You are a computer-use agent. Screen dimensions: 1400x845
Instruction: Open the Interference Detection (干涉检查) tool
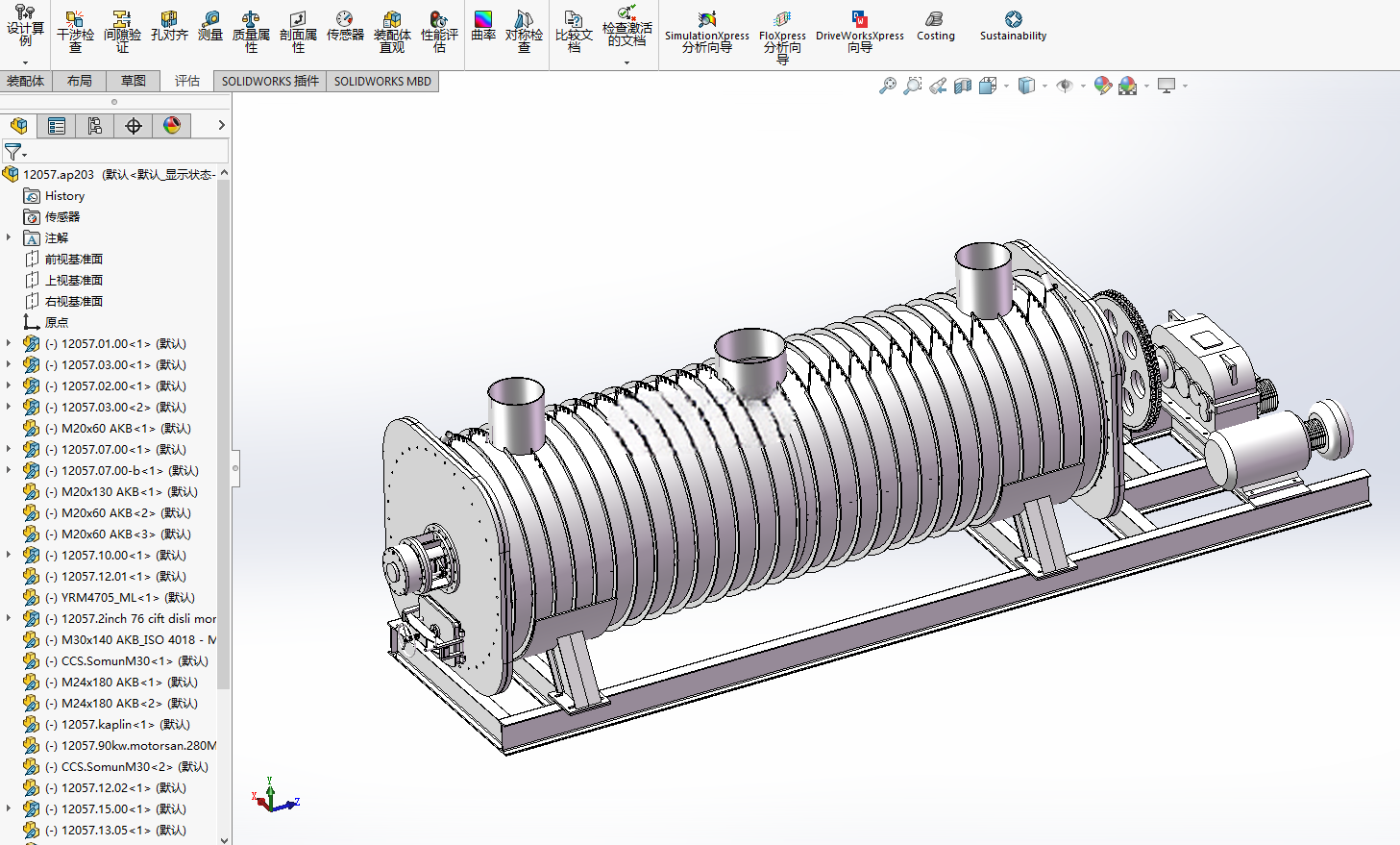(75, 32)
